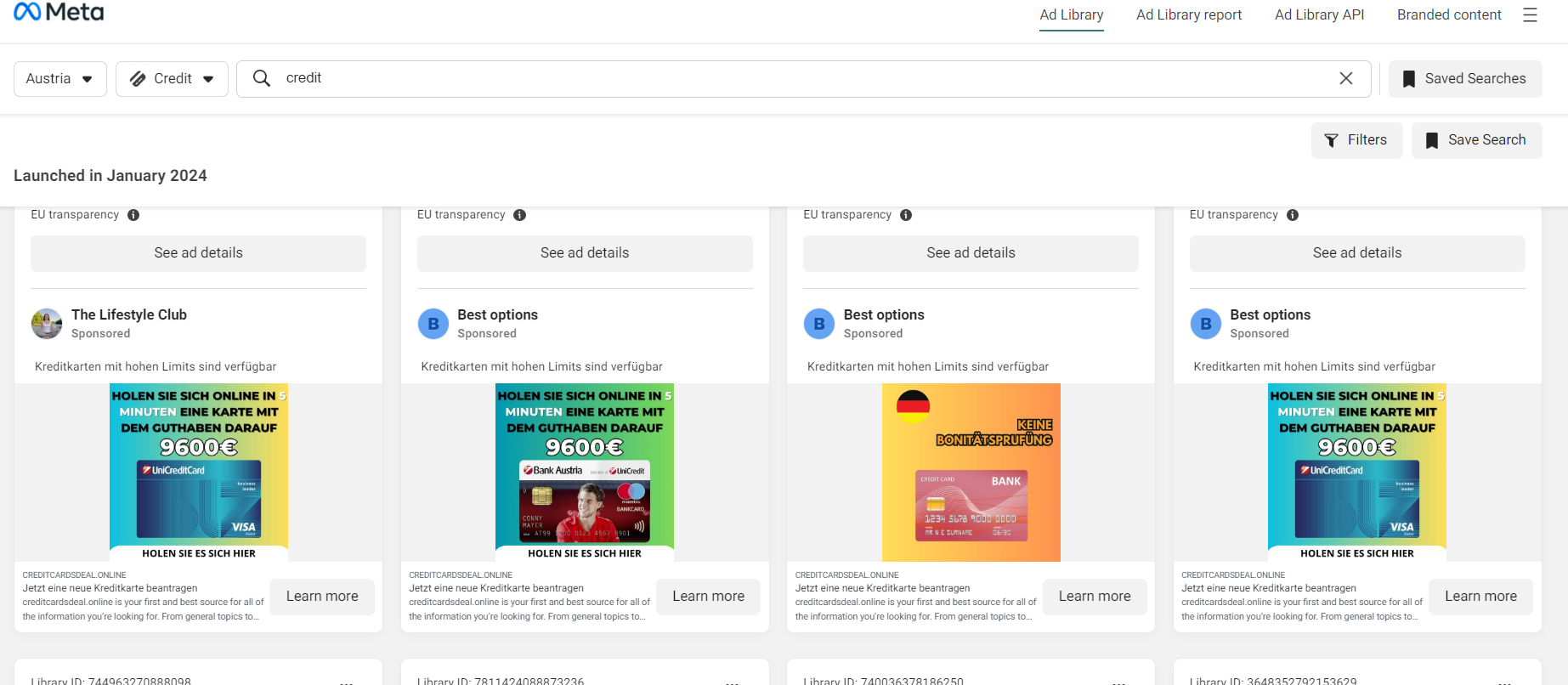
Task: Click the EU transparency info icon on the rightmost ad card
Action: 1293,215
